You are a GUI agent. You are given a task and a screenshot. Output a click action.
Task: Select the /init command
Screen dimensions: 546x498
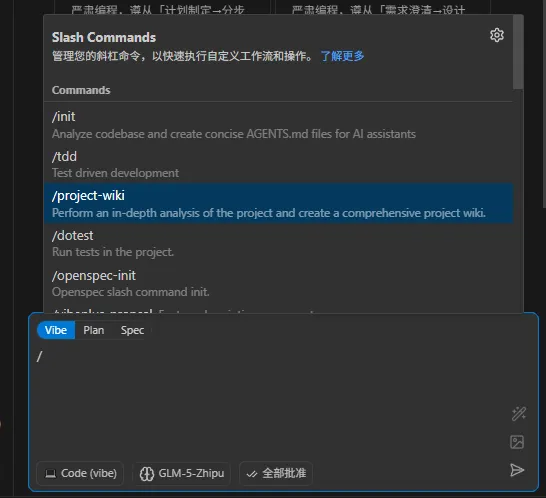[278, 125]
